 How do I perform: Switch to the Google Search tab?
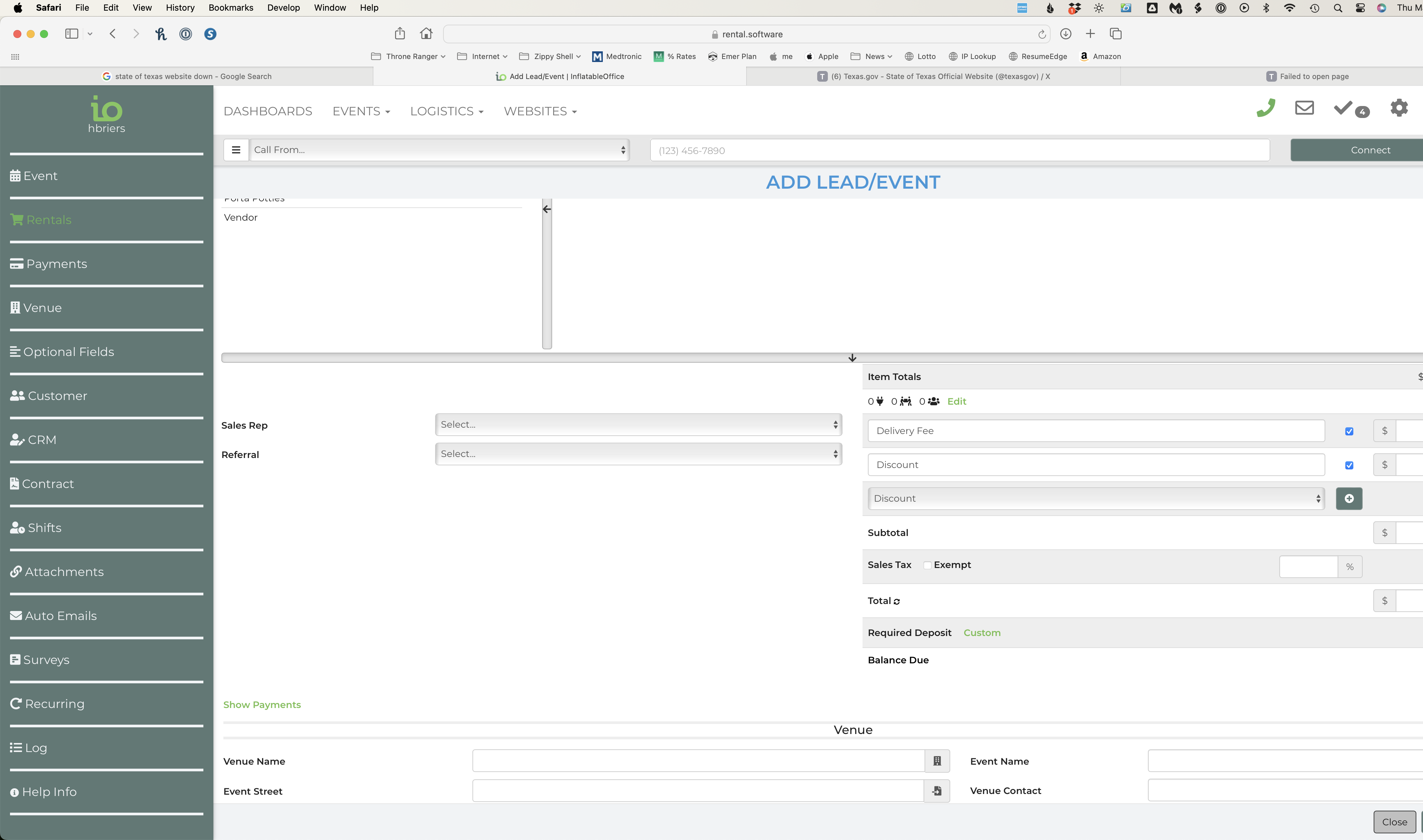[186, 76]
